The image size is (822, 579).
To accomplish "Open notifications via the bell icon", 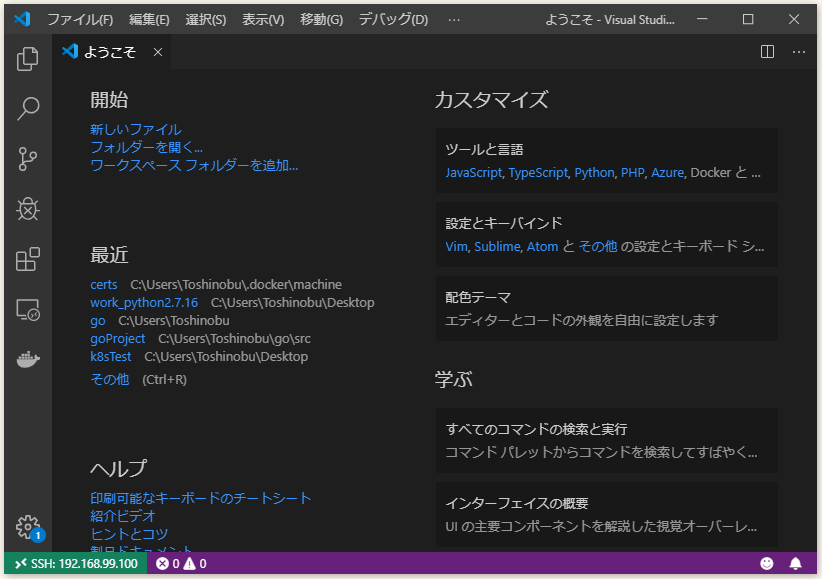I will tap(795, 563).
